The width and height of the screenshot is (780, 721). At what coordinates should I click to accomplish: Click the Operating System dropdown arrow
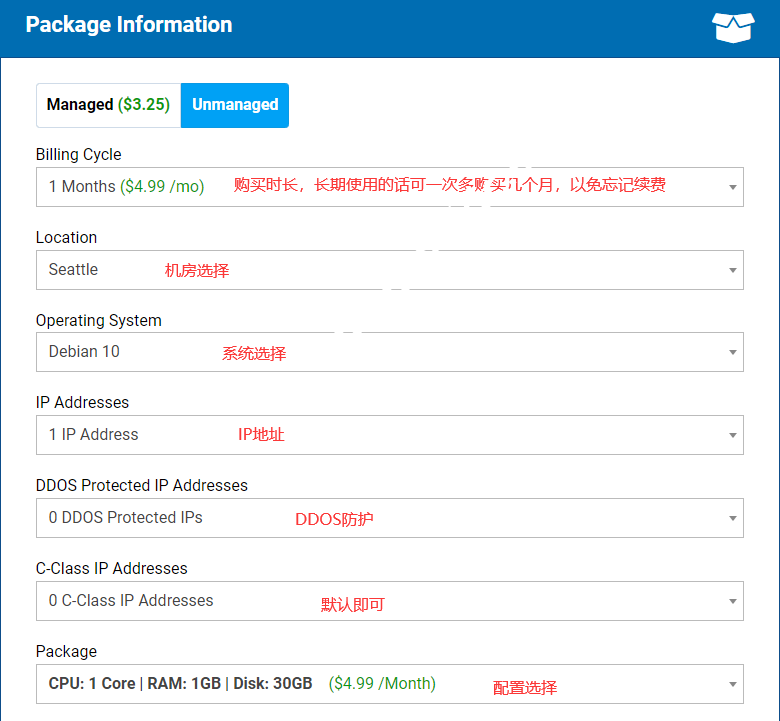[733, 352]
